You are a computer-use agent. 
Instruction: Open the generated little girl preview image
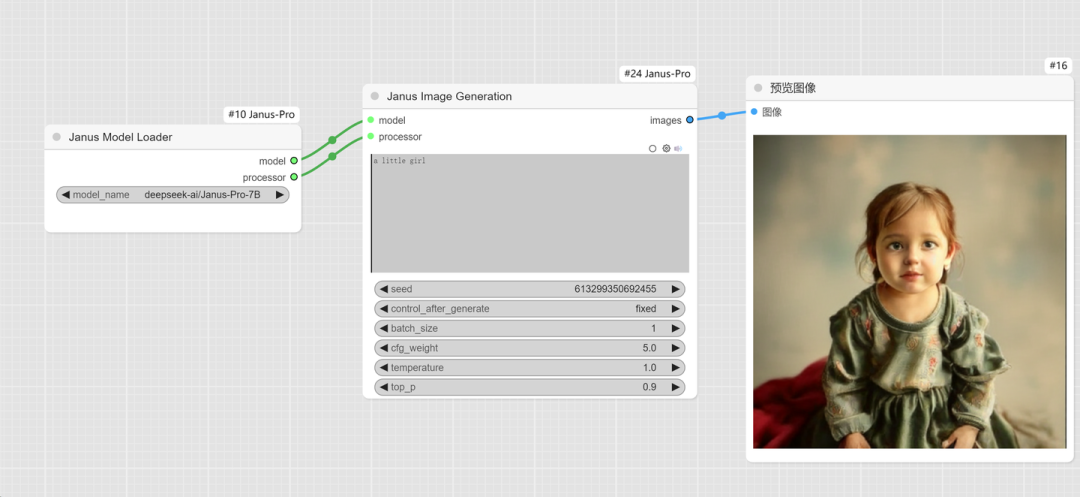pyautogui.click(x=909, y=291)
